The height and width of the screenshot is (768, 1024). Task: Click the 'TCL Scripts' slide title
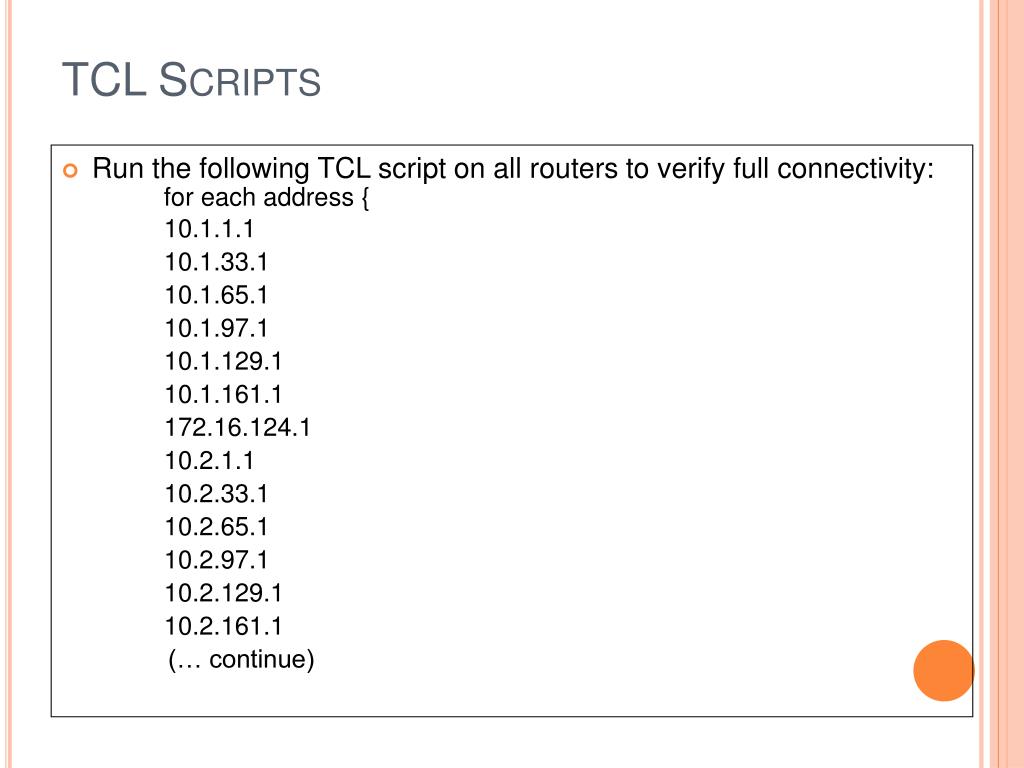191,81
